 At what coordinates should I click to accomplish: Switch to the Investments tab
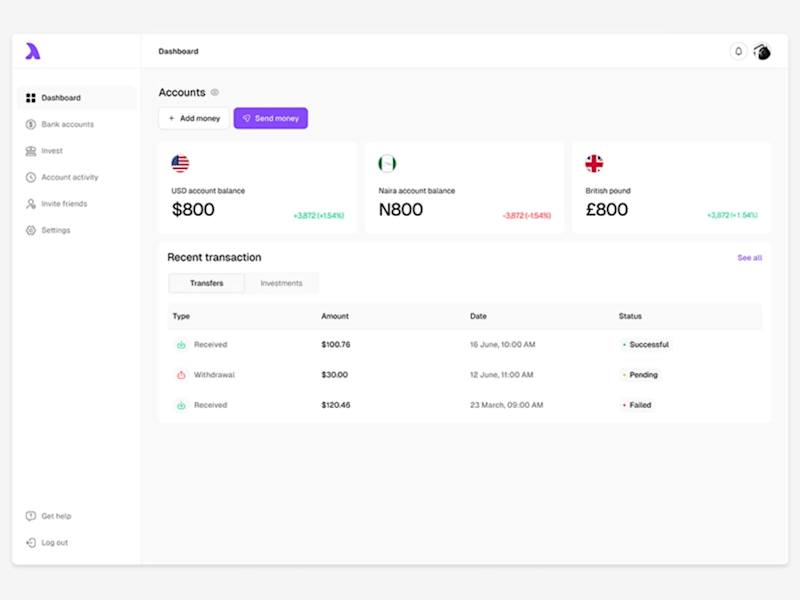coord(281,283)
